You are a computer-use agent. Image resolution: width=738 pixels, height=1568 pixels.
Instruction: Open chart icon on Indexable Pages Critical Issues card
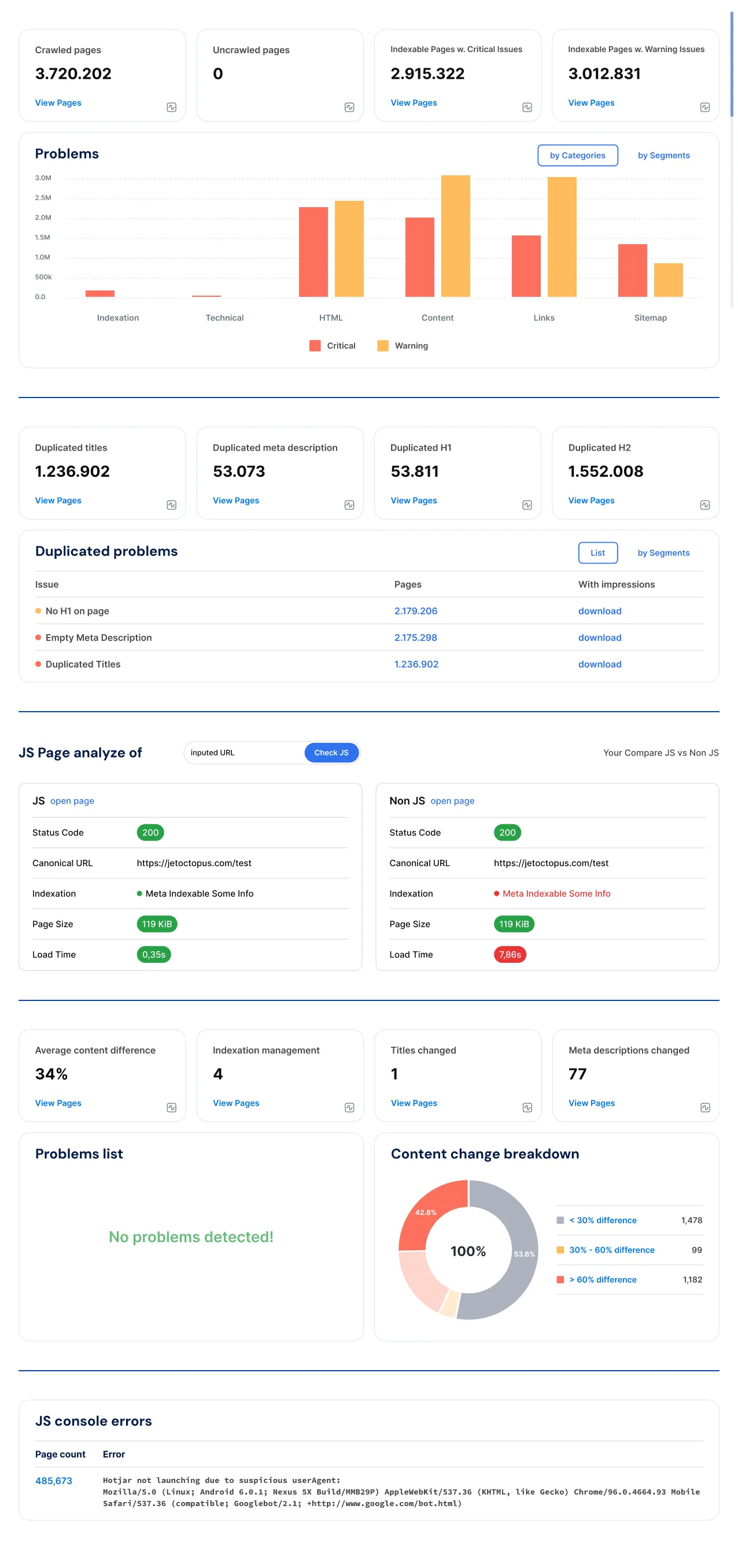(527, 108)
